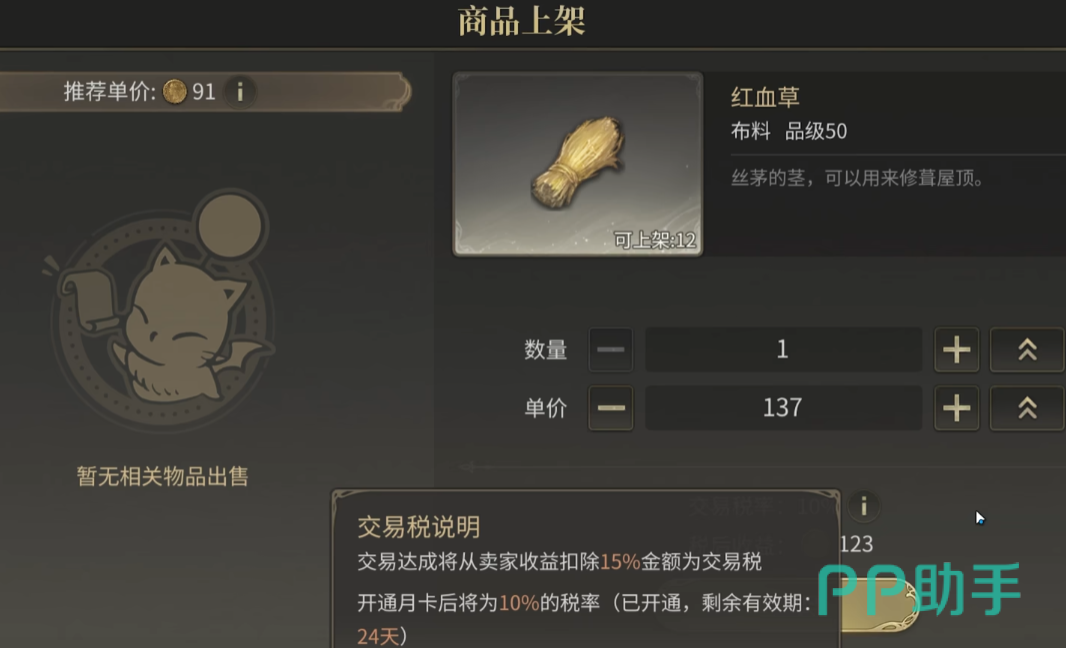Lower unit price with the minus button
The height and width of the screenshot is (648, 1066).
click(x=611, y=408)
